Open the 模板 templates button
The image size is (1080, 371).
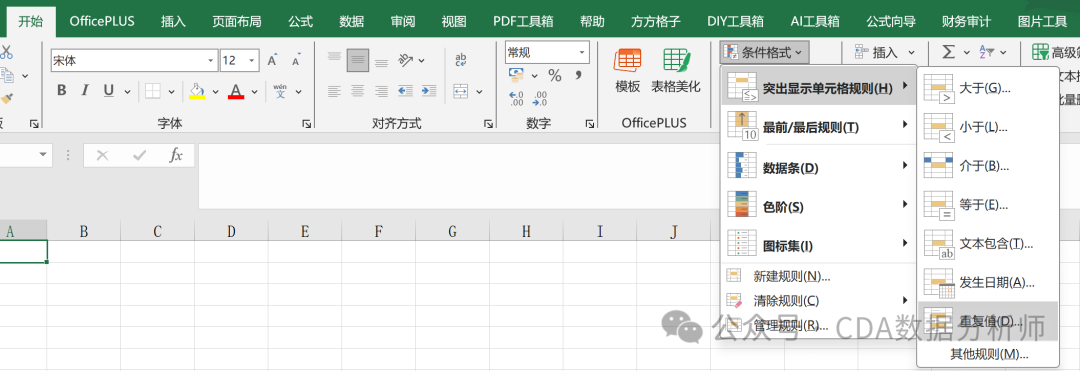click(627, 71)
